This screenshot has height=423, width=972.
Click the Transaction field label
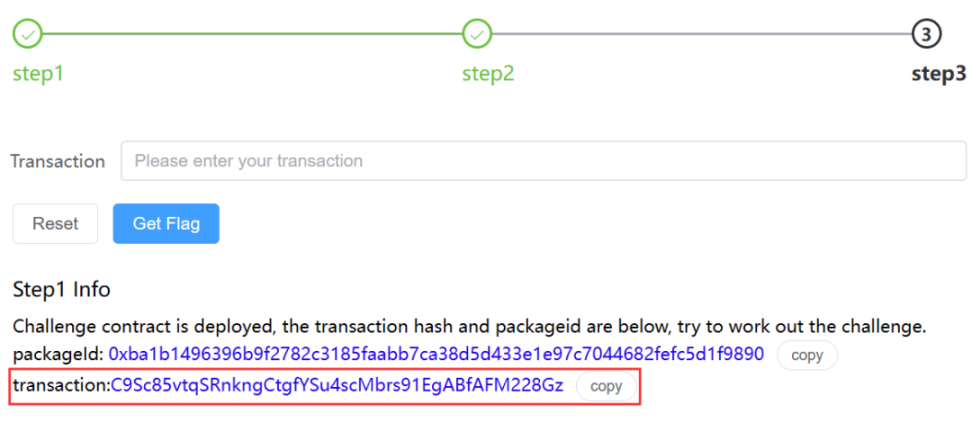pos(58,161)
